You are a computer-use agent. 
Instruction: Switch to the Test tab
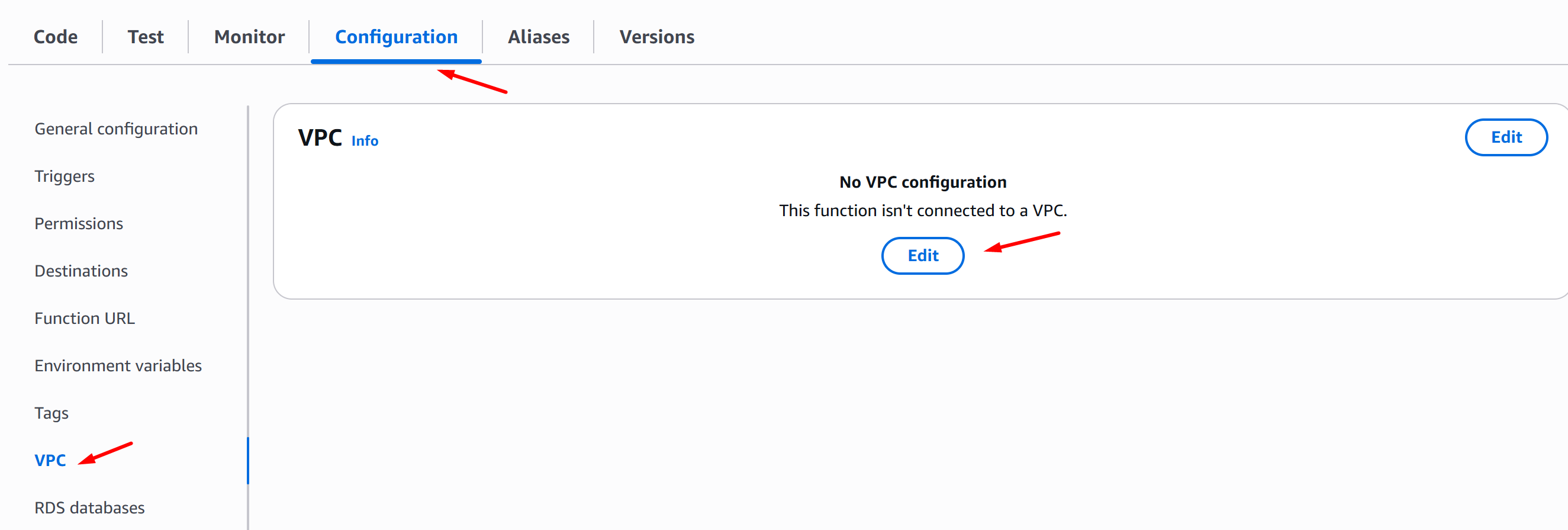pos(146,37)
